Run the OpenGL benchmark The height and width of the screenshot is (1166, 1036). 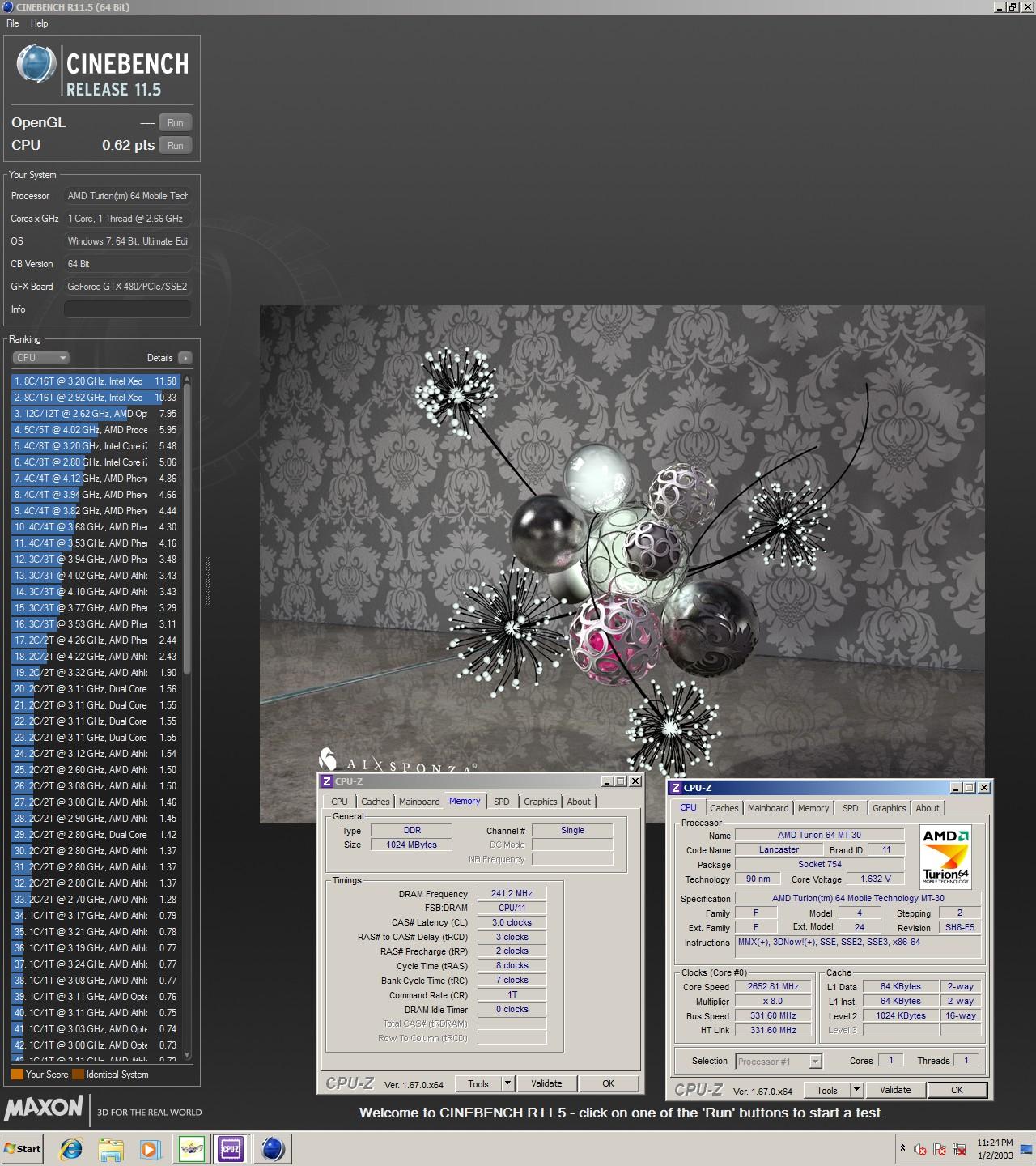pos(176,123)
